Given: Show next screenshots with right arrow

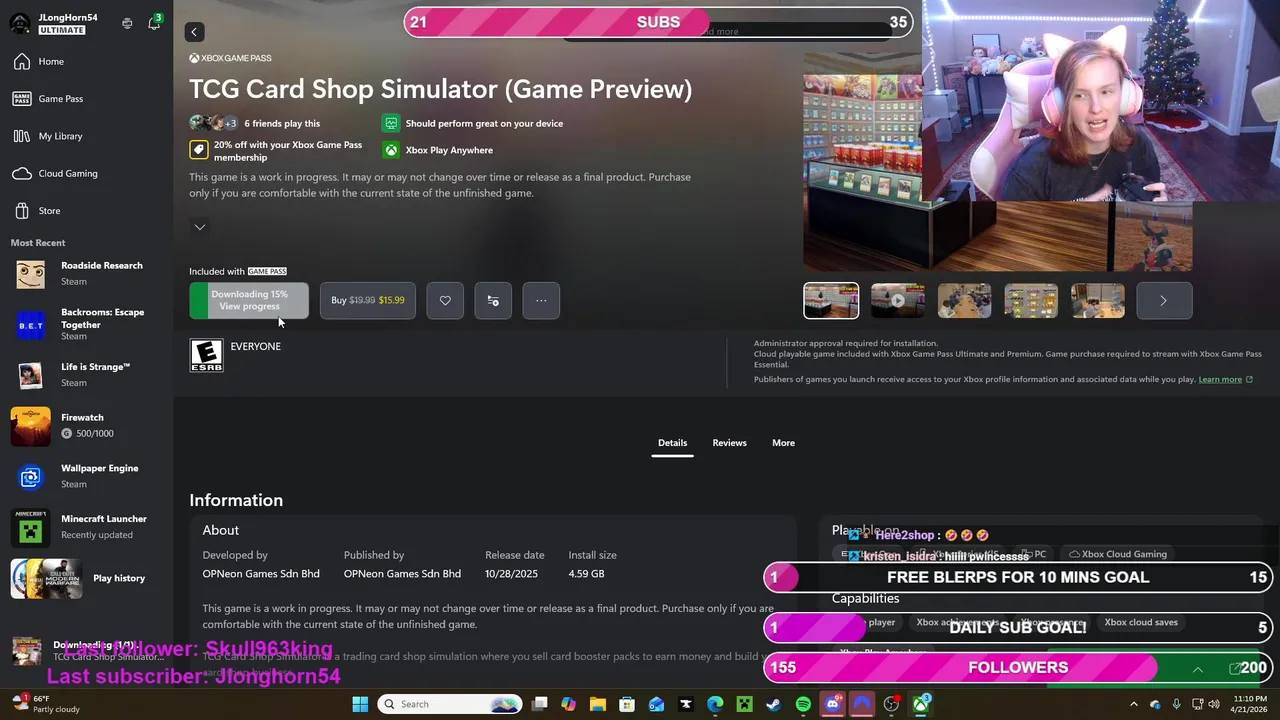Looking at the screenshot, I should click(x=1163, y=301).
